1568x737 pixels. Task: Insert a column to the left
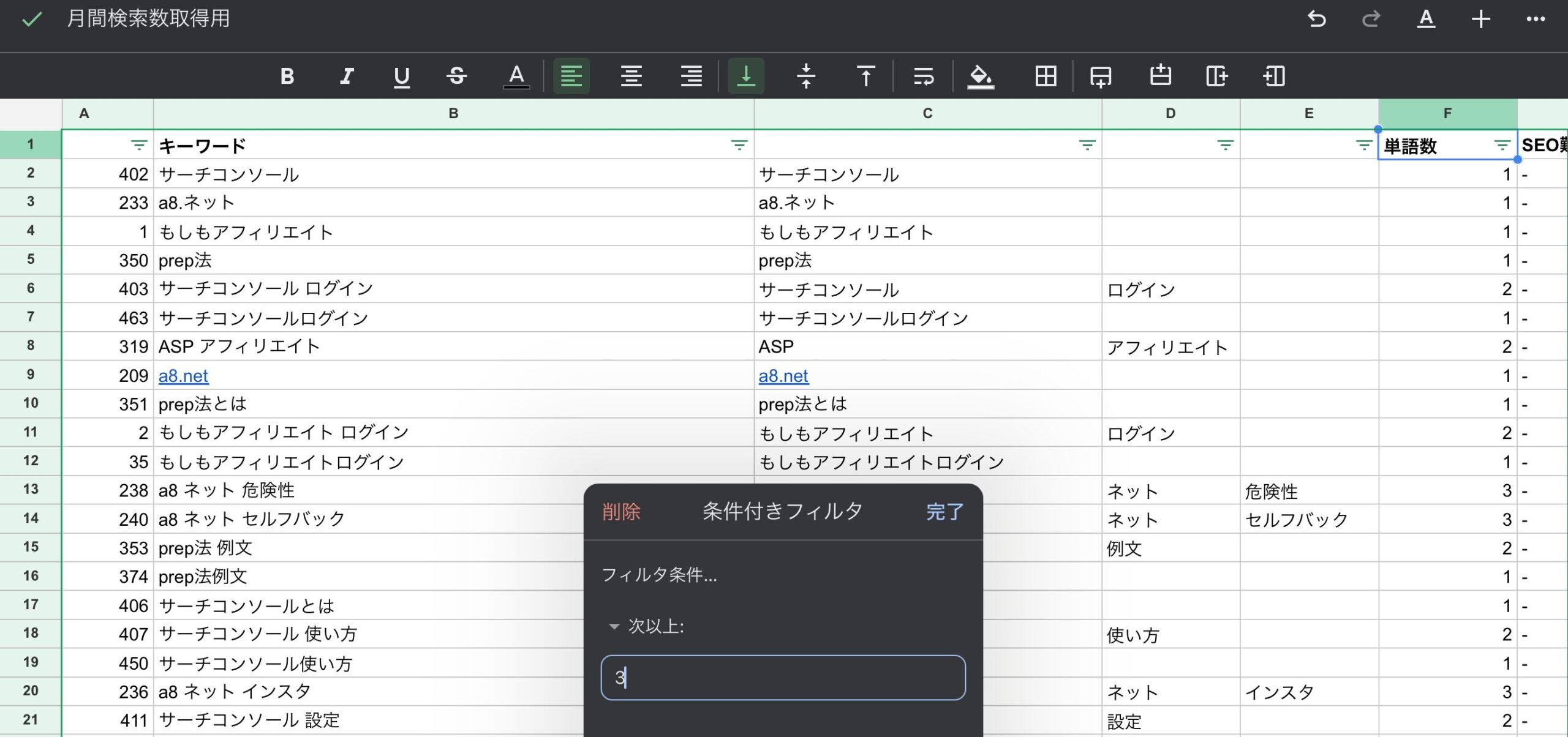(x=1274, y=76)
